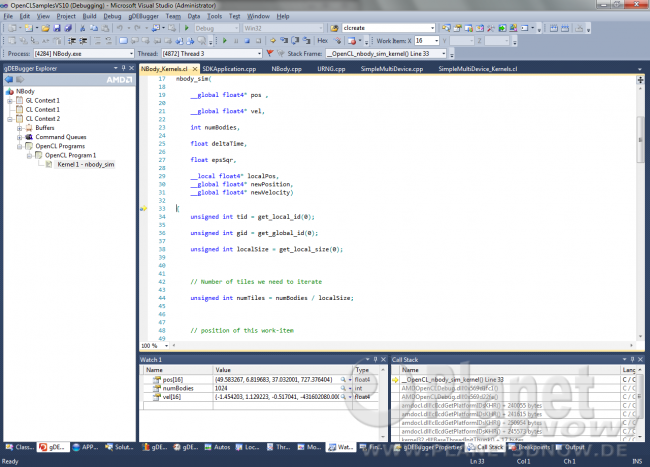Open the Output bottom tab
Image resolution: width=650 pixels, height=467 pixels.
point(570,447)
